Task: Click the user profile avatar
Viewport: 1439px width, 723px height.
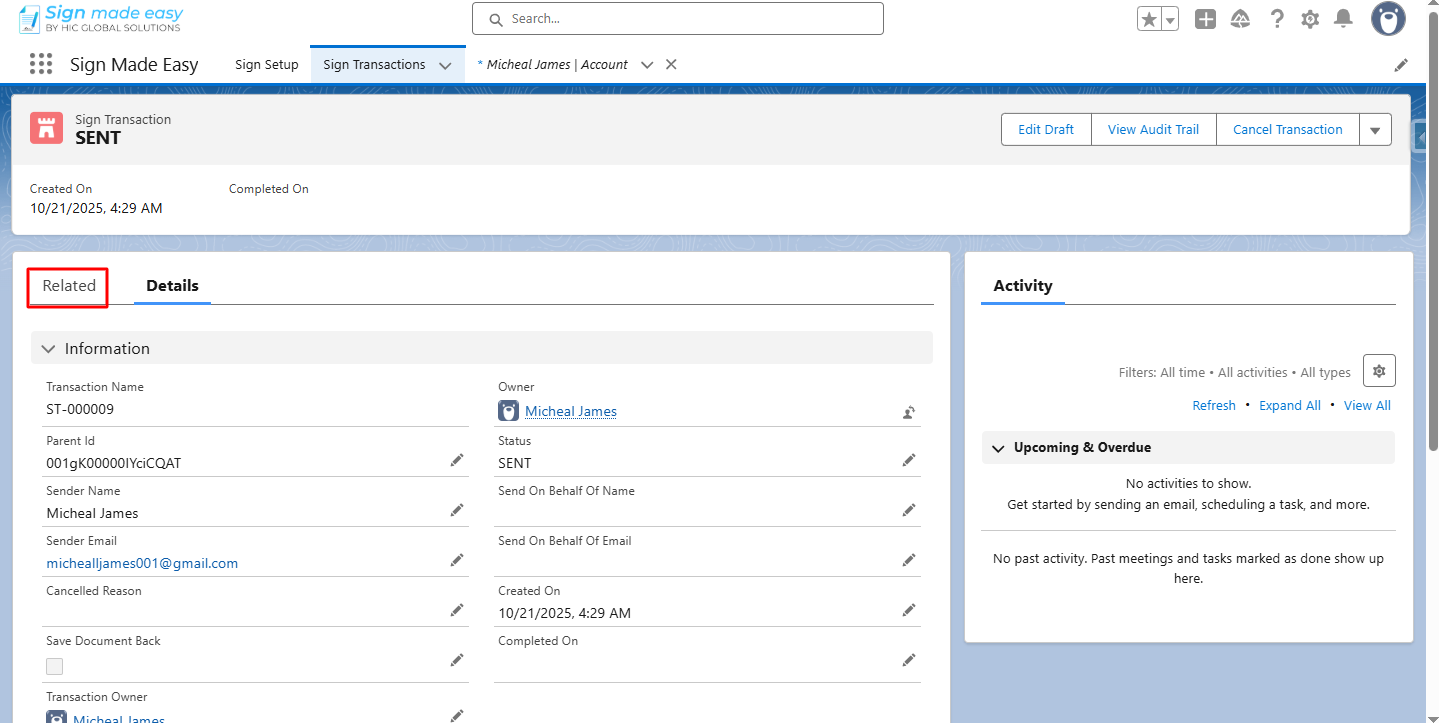Action: pyautogui.click(x=1388, y=19)
